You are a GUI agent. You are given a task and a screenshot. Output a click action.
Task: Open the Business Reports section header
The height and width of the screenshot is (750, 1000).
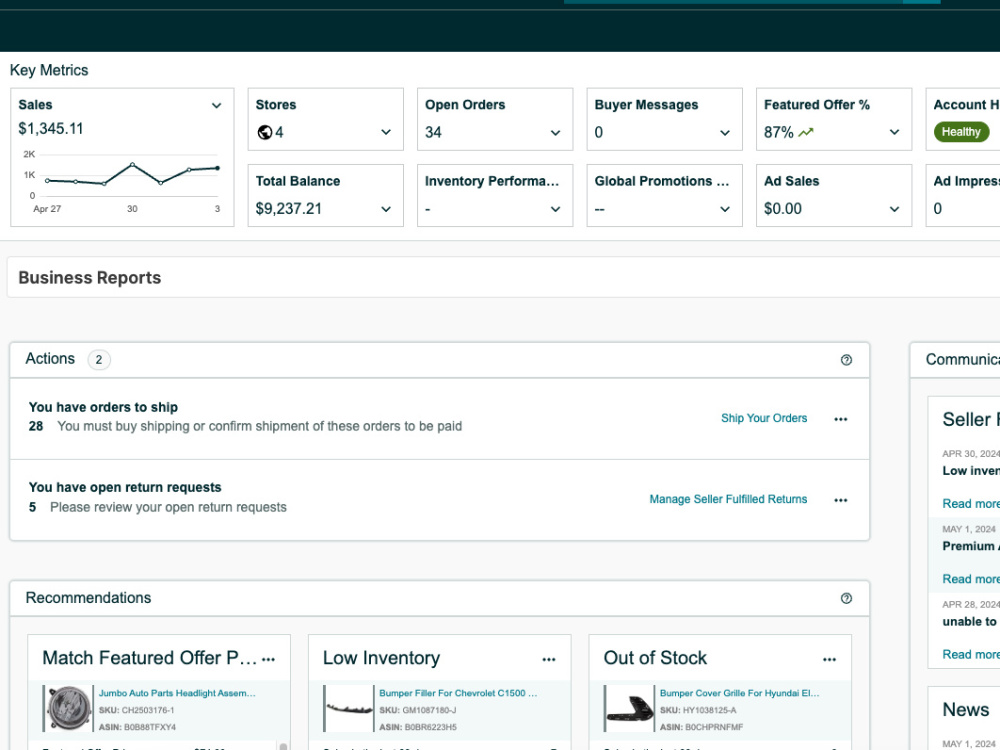(90, 278)
